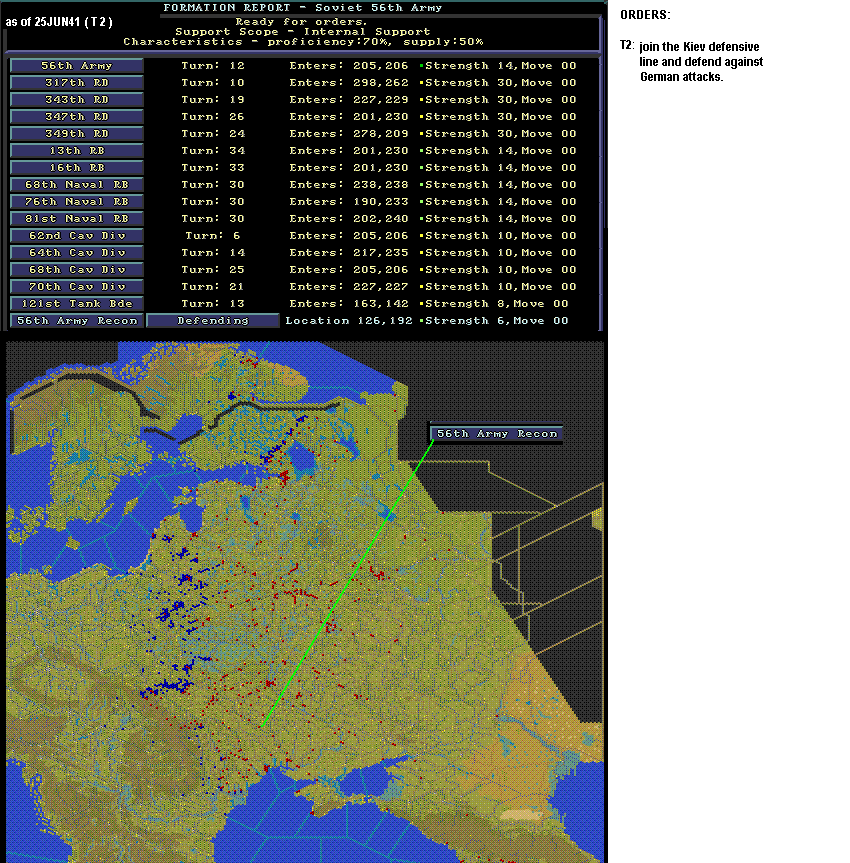Screen dimensions: 850x863
Task: Select the 13th RB unit
Action: click(x=77, y=151)
